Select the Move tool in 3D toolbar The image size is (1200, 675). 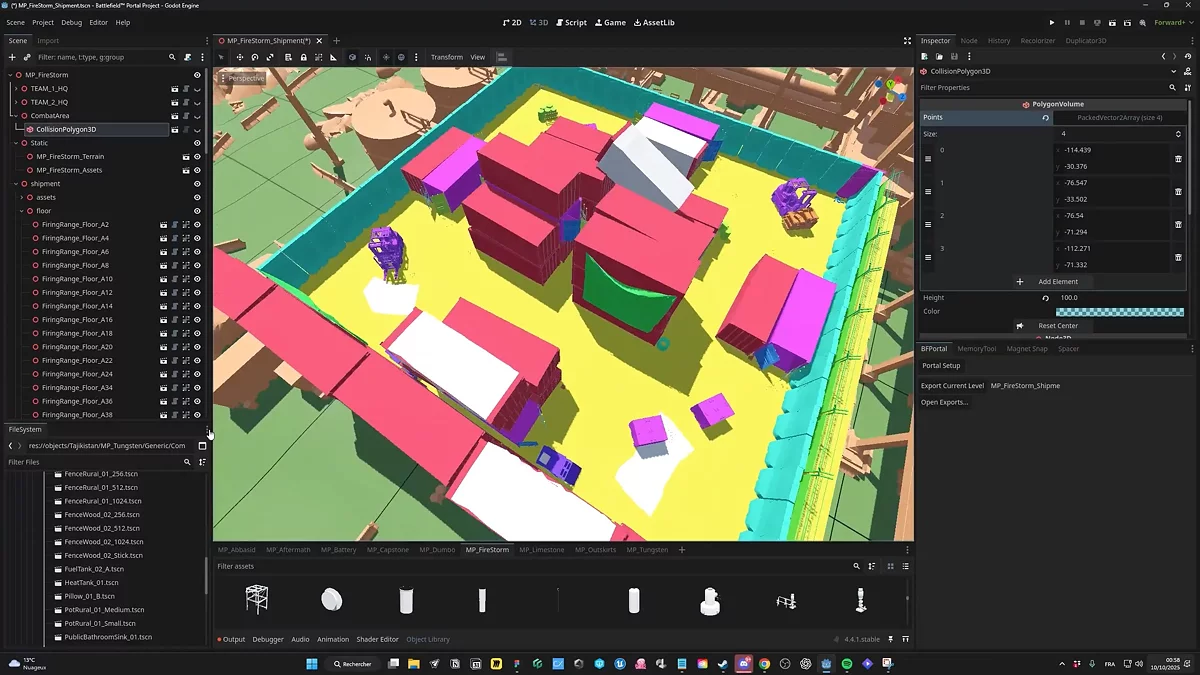(238, 57)
